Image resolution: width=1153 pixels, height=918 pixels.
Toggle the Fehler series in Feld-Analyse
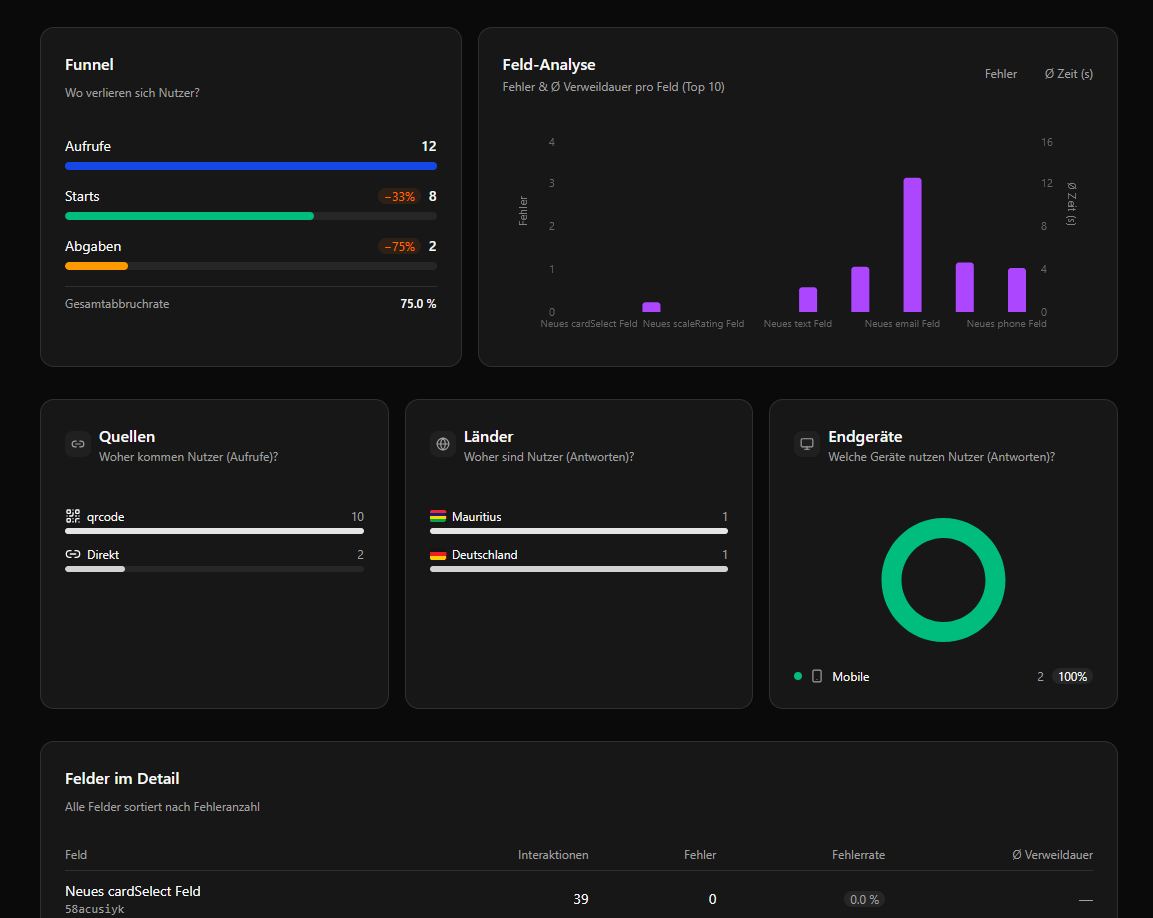1000,73
